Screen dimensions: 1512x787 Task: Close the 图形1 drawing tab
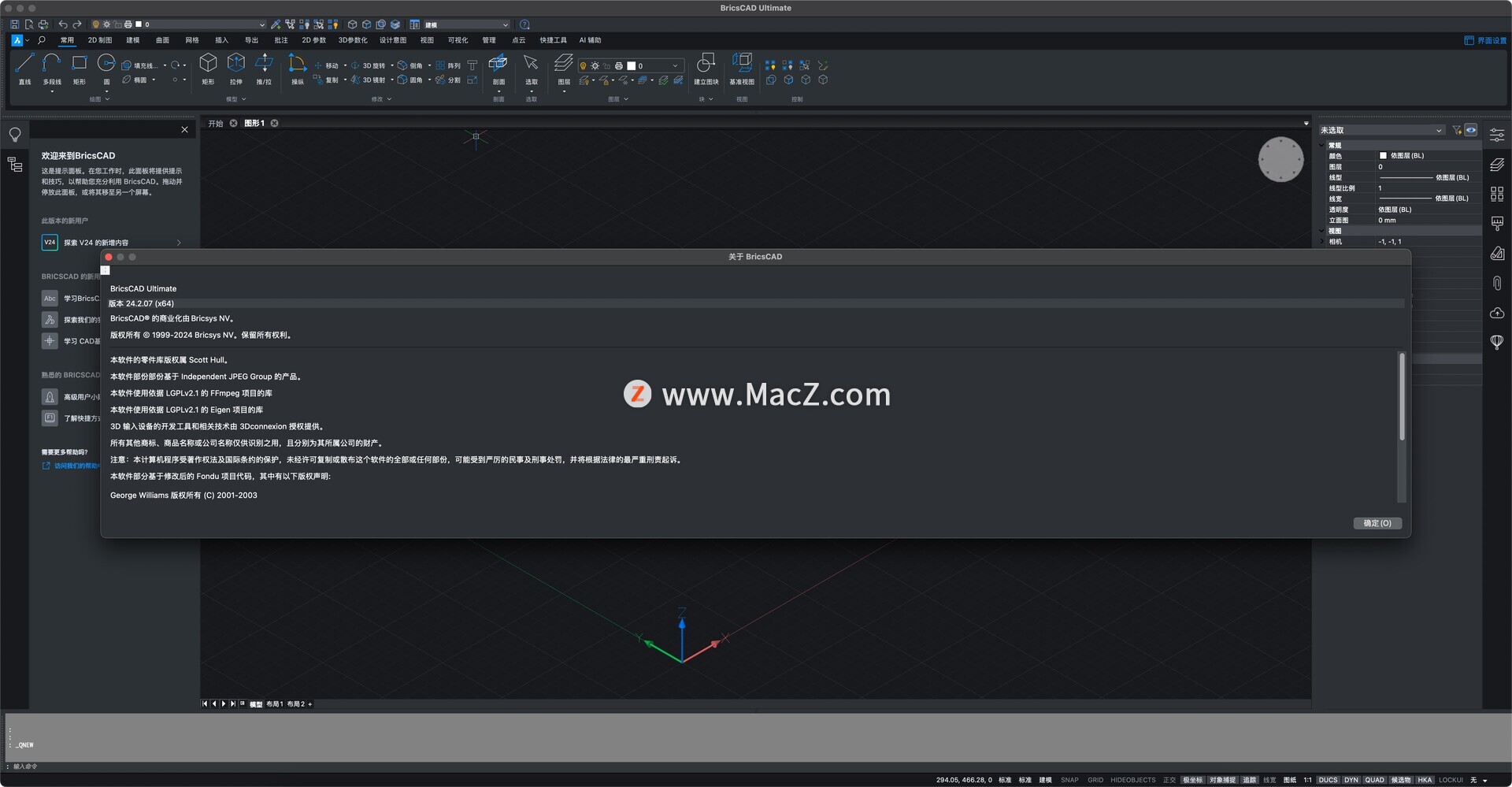pyautogui.click(x=274, y=124)
